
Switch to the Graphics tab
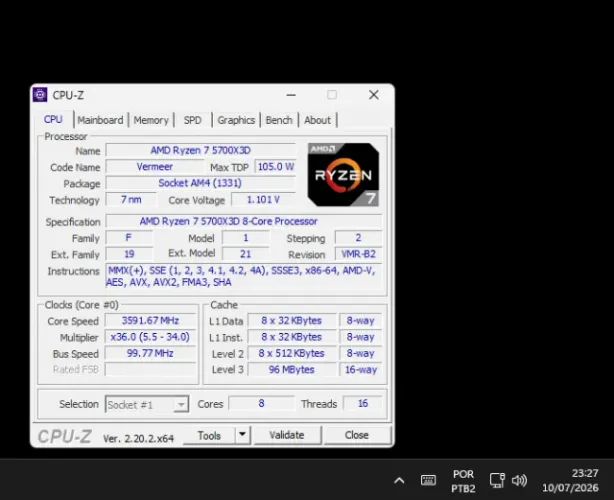[x=236, y=120]
